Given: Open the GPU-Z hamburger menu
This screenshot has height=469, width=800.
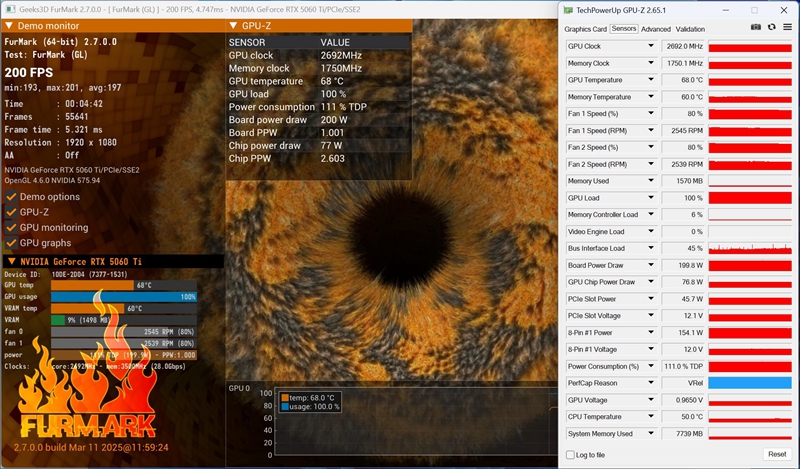Looking at the screenshot, I should point(788,28).
